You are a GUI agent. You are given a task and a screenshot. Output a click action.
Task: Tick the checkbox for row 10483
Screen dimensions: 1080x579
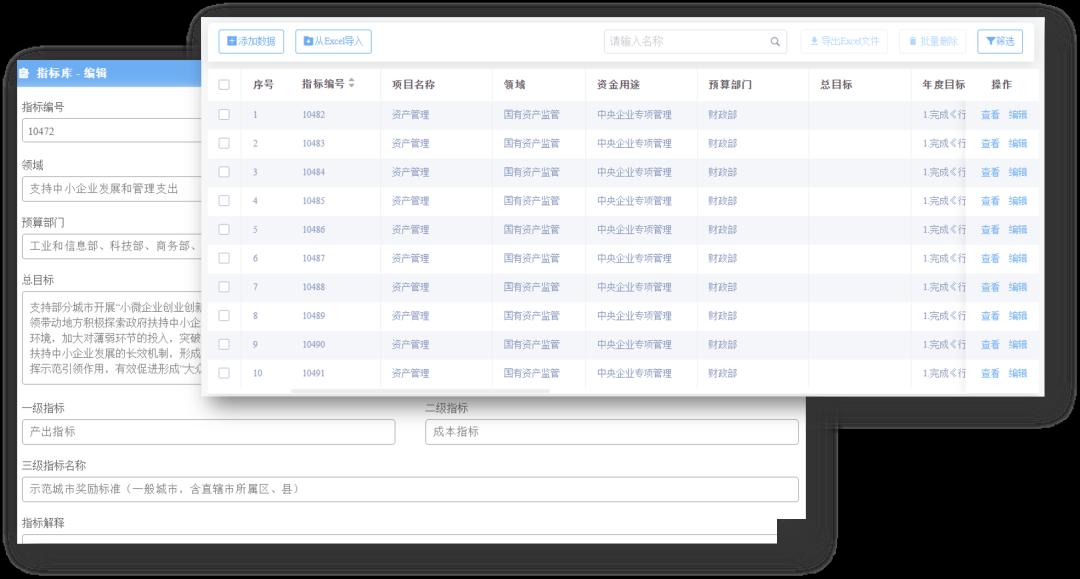coord(224,143)
